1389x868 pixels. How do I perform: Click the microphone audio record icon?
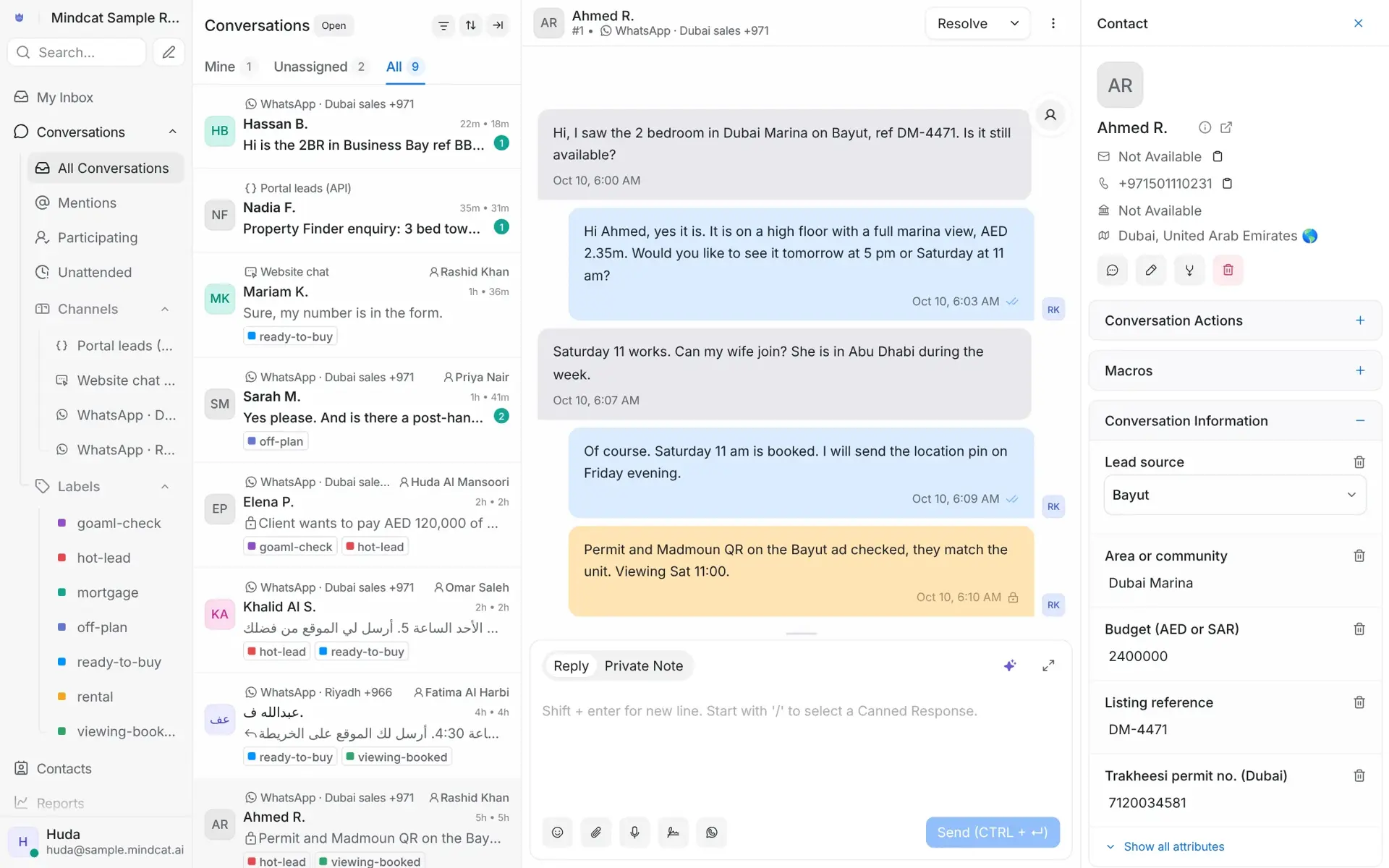634,833
